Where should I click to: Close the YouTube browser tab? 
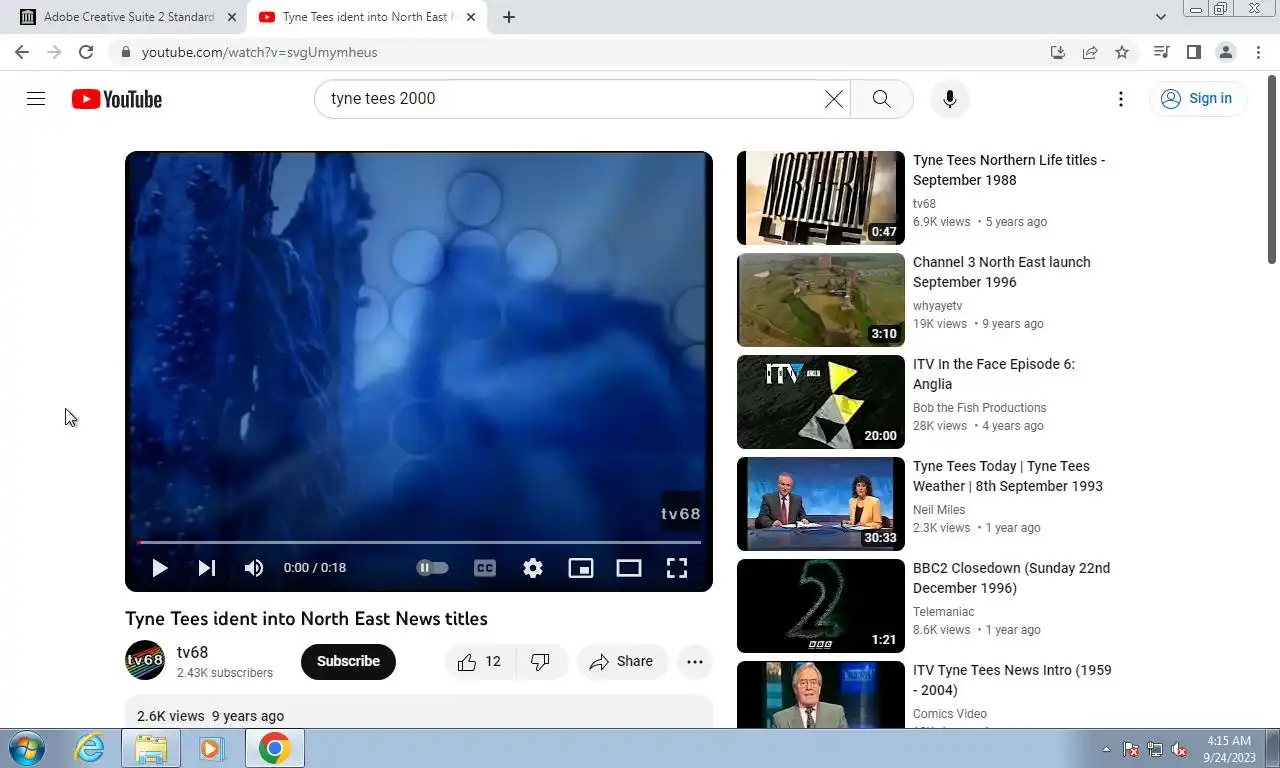coord(472,17)
